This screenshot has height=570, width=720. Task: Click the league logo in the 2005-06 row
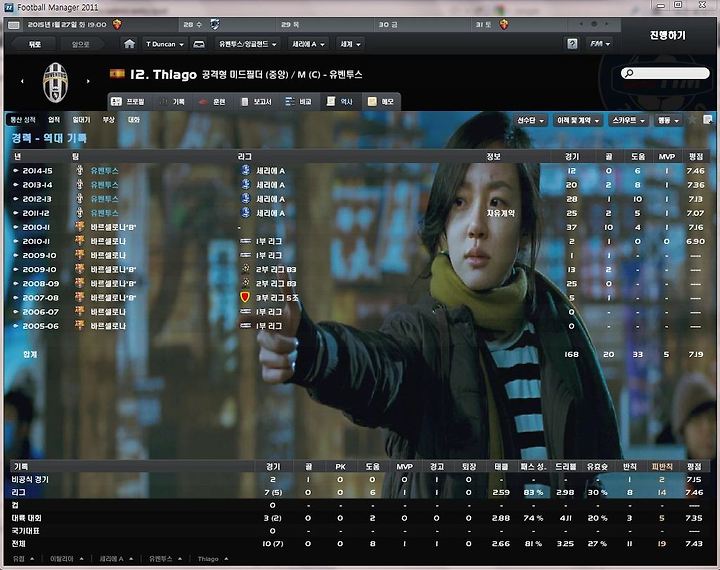click(x=246, y=326)
